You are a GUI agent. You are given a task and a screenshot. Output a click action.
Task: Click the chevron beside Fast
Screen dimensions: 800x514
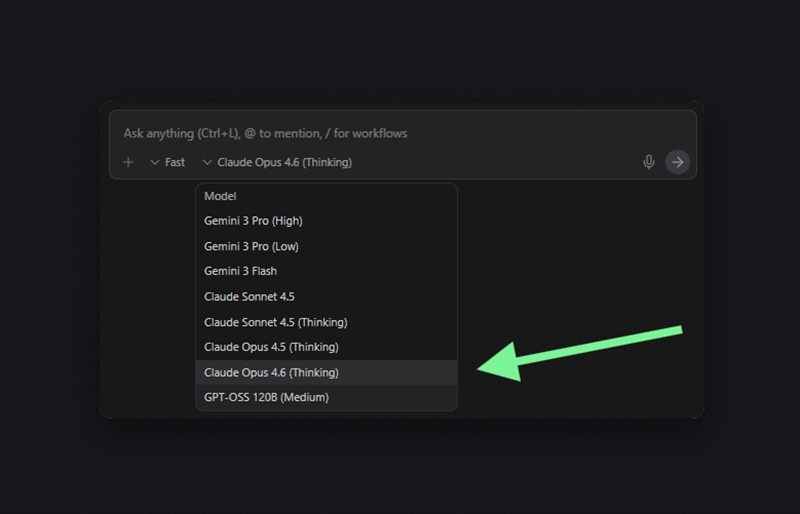[155, 162]
